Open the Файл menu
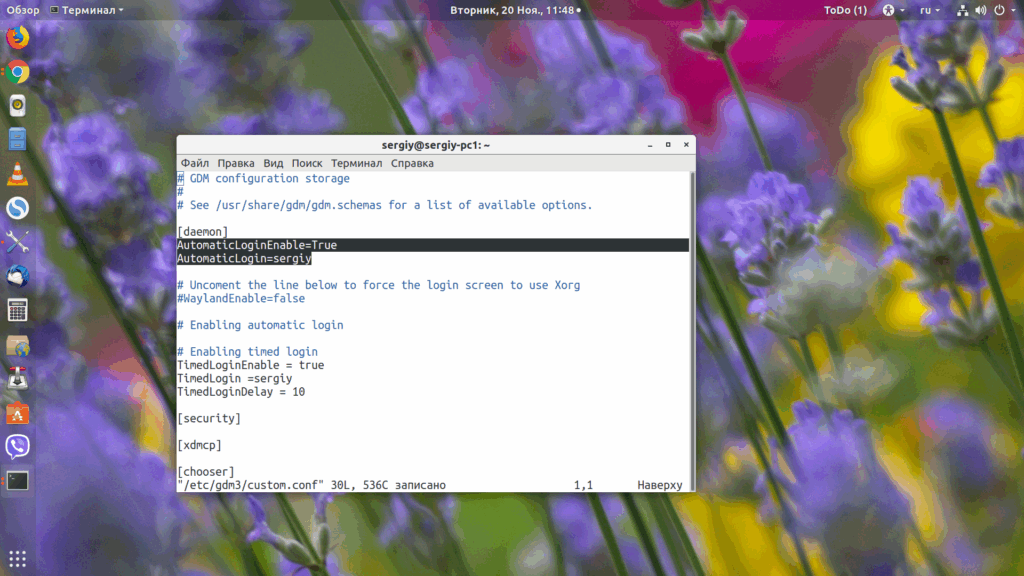The image size is (1024, 576). tap(195, 163)
